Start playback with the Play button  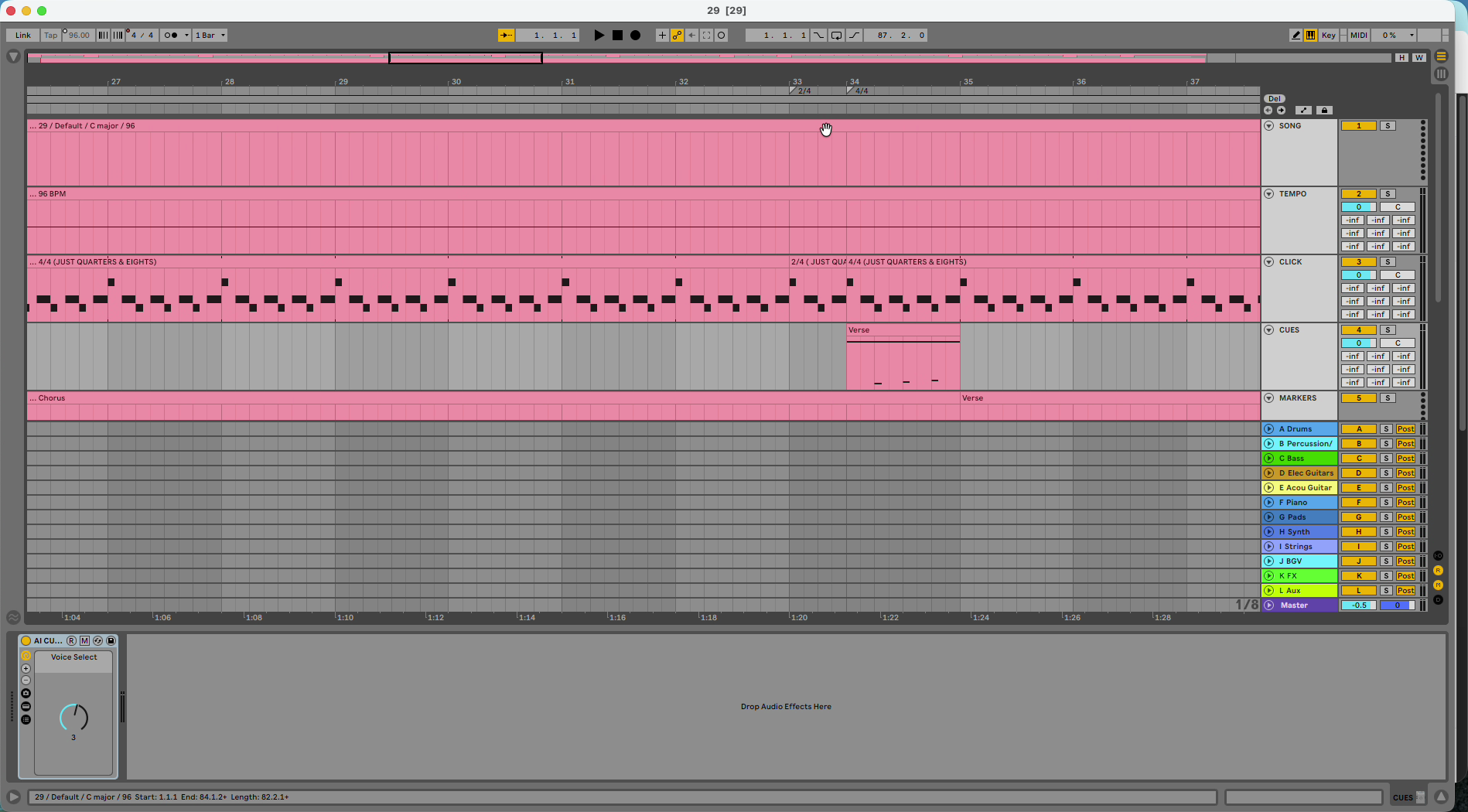coord(599,36)
